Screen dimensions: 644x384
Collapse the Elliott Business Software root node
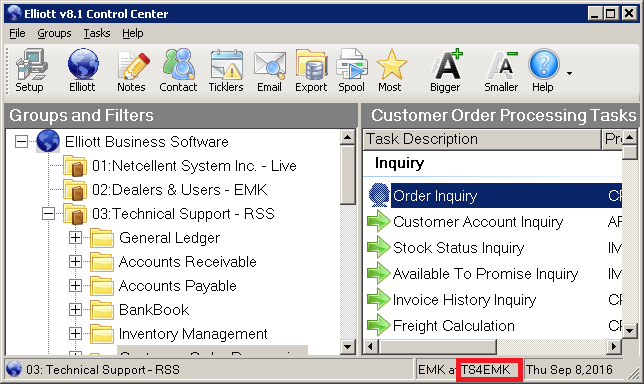[21, 142]
